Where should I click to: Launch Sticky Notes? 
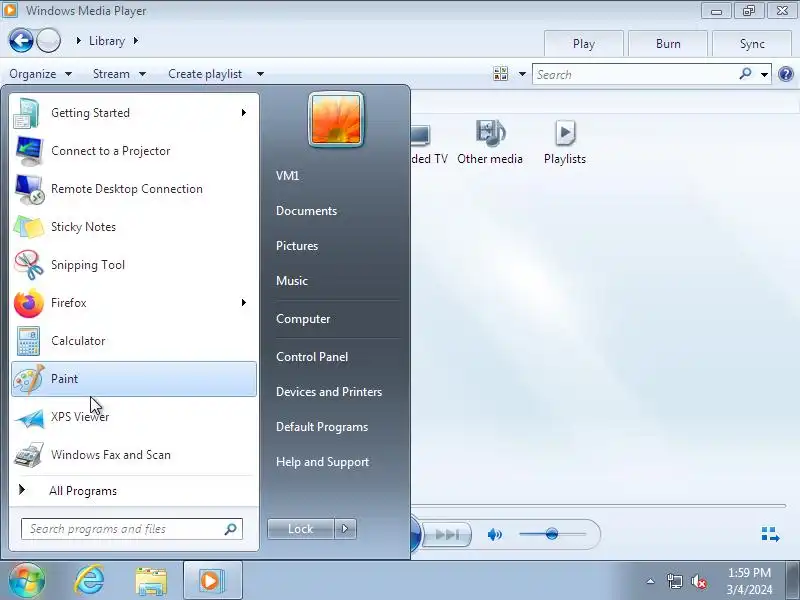click(134, 227)
